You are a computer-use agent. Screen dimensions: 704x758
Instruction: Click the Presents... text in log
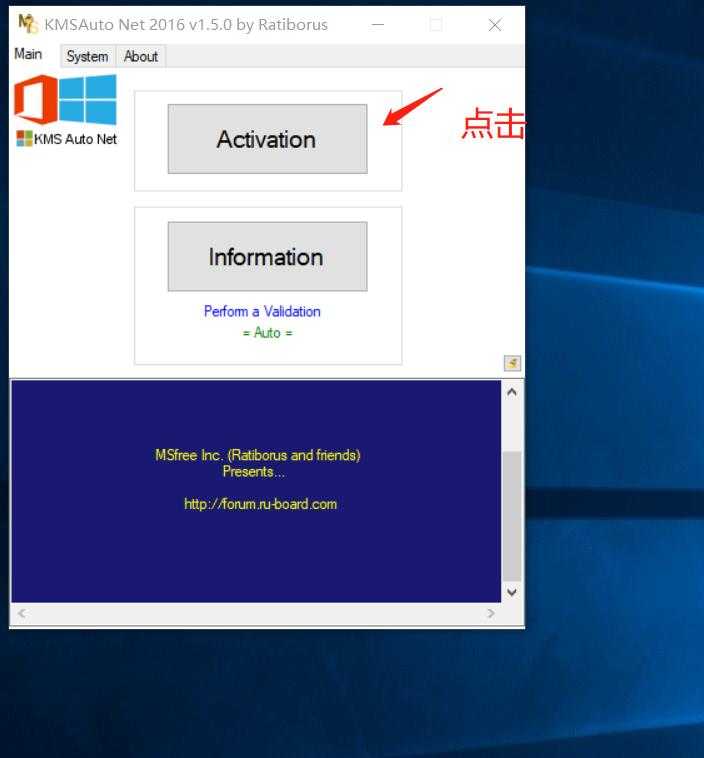(254, 471)
